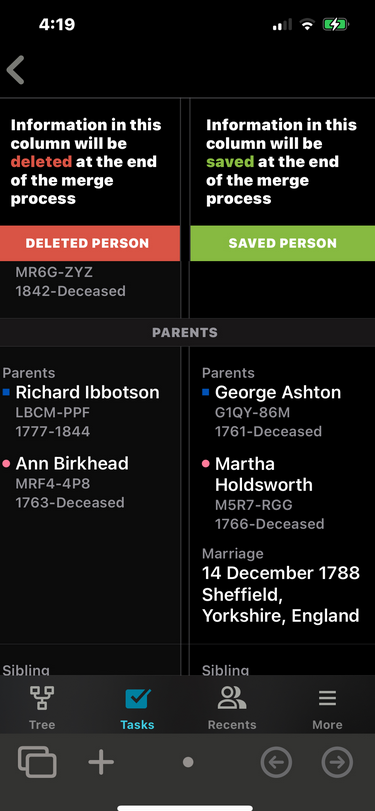Image resolution: width=375 pixels, height=811 pixels.
Task: Select the Tasks checkmark icon
Action: coord(138,698)
